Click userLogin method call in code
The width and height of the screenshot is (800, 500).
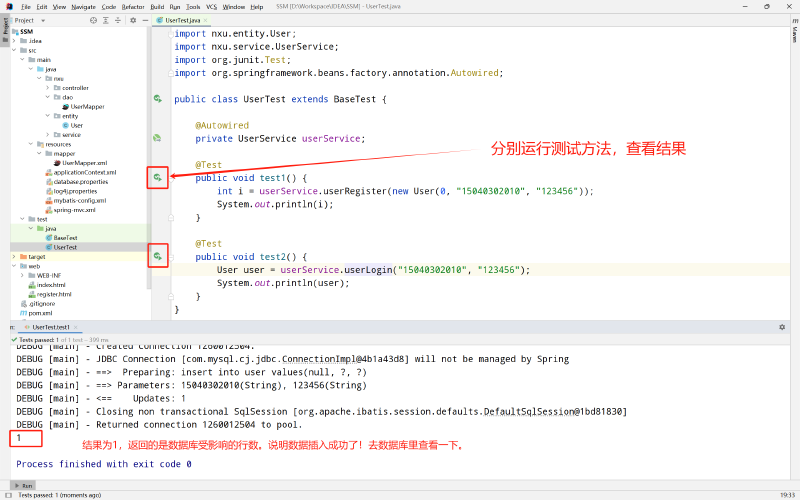pyautogui.click(x=368, y=270)
